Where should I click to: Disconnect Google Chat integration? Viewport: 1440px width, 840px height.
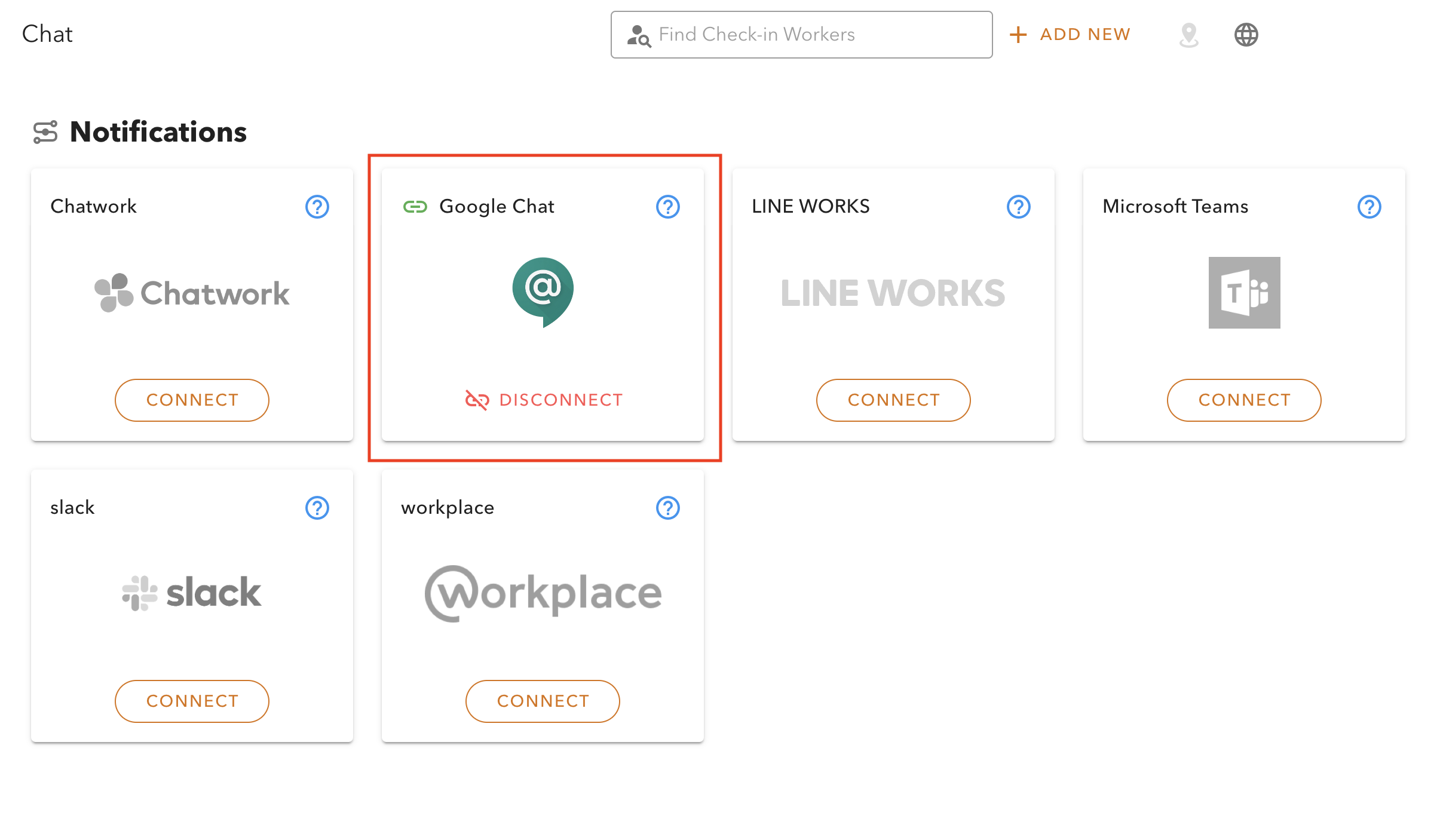543,400
